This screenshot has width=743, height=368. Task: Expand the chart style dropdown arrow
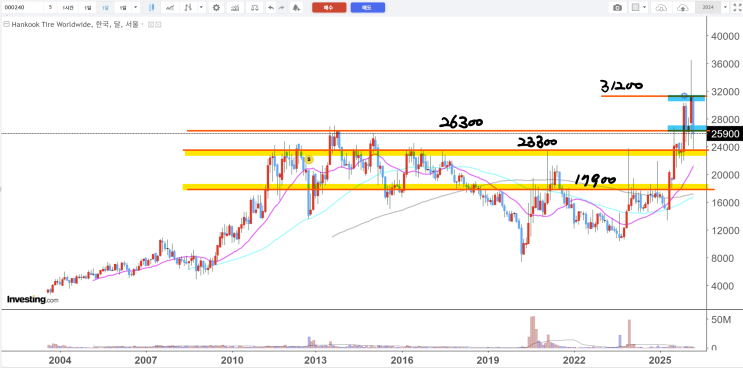click(x=202, y=8)
